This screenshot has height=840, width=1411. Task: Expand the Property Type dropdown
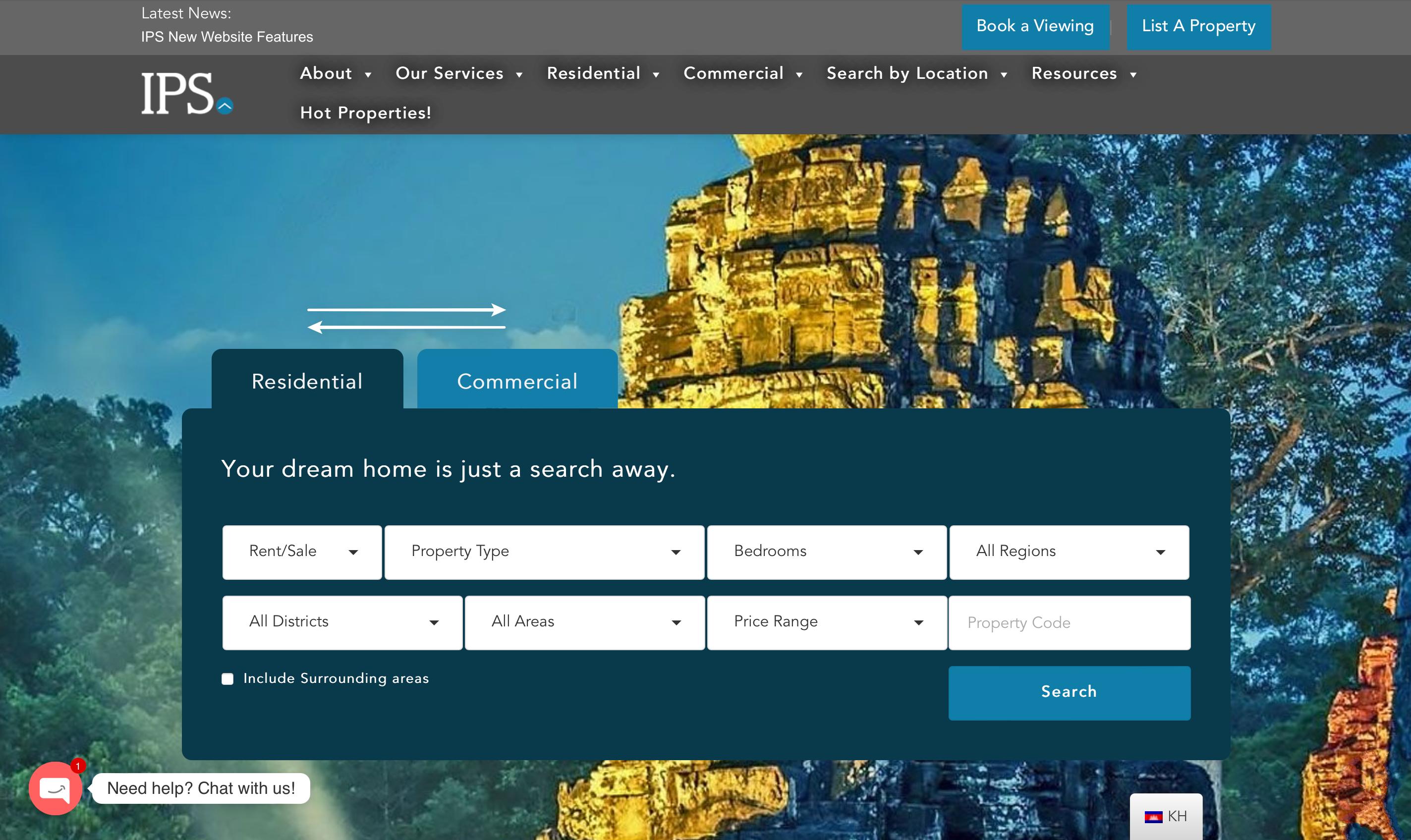point(544,552)
